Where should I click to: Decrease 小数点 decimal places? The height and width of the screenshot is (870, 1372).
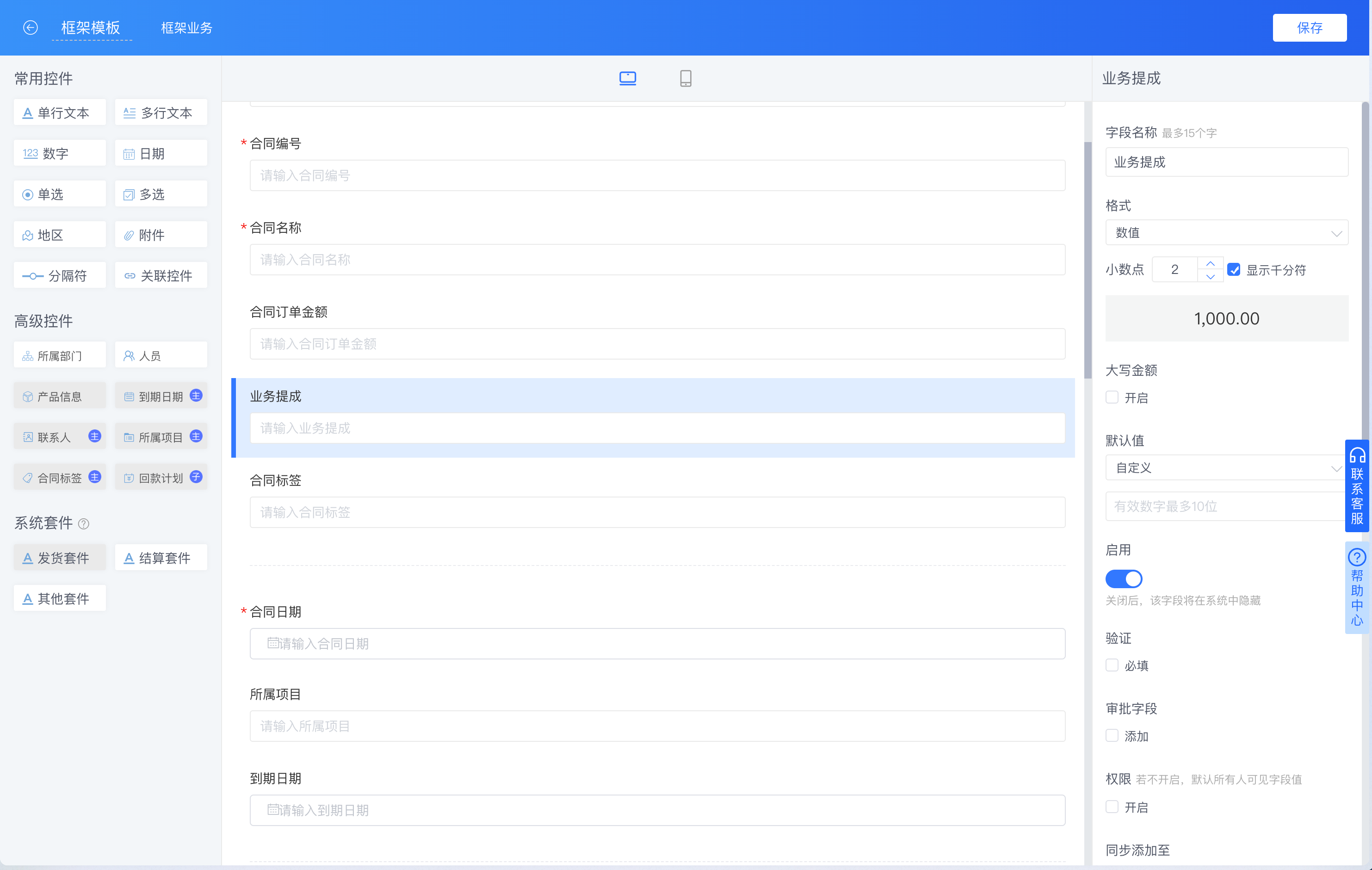click(1210, 276)
